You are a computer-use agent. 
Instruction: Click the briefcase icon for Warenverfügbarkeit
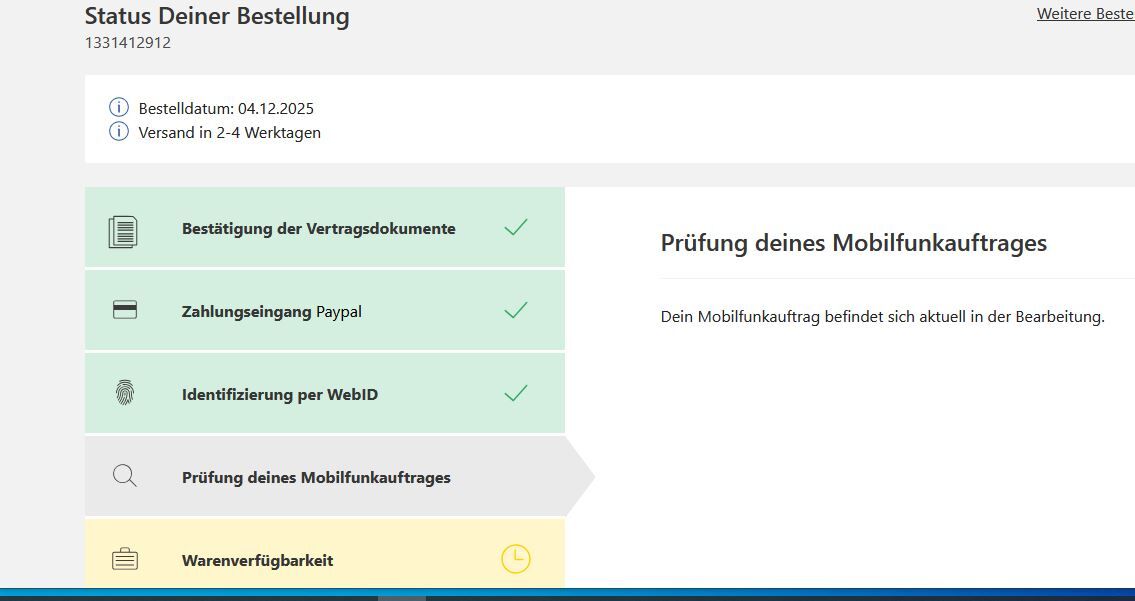point(125,560)
